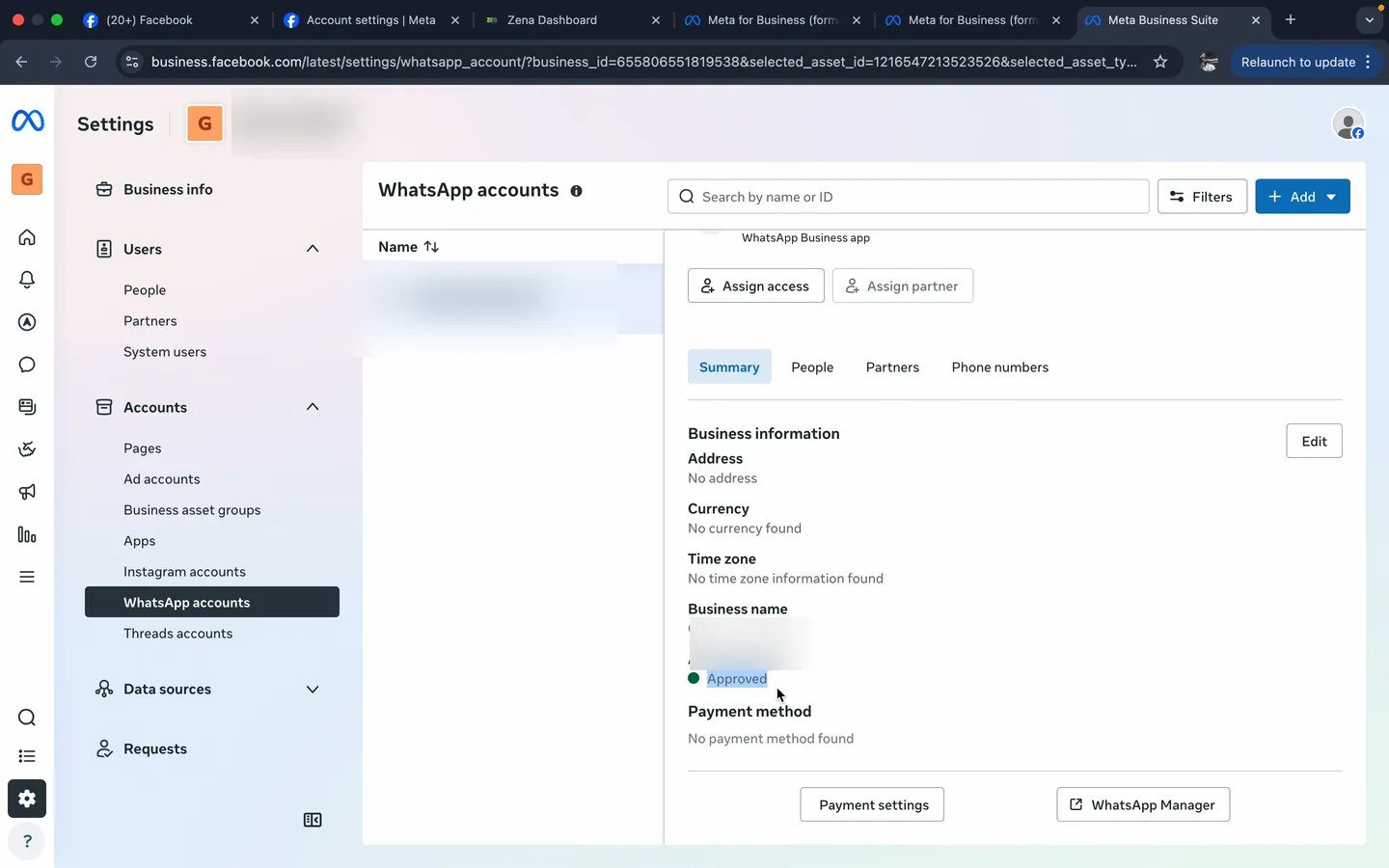Open the Add dropdown button

pos(1302,197)
